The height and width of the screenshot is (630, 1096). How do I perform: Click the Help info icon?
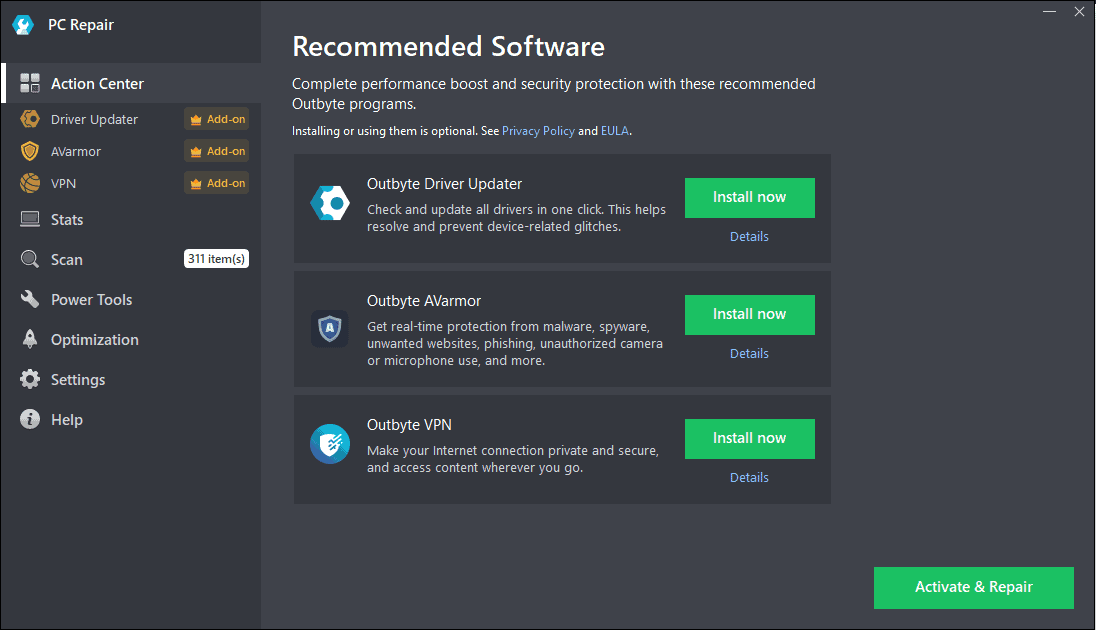(x=30, y=419)
